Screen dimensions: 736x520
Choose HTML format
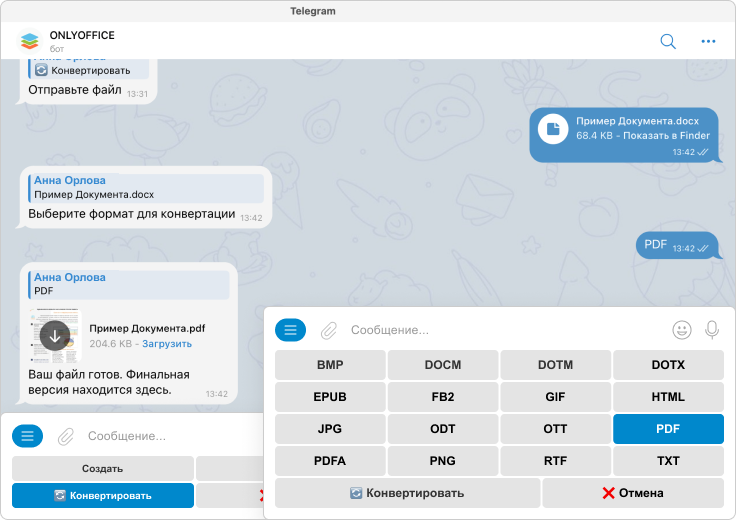coord(668,397)
